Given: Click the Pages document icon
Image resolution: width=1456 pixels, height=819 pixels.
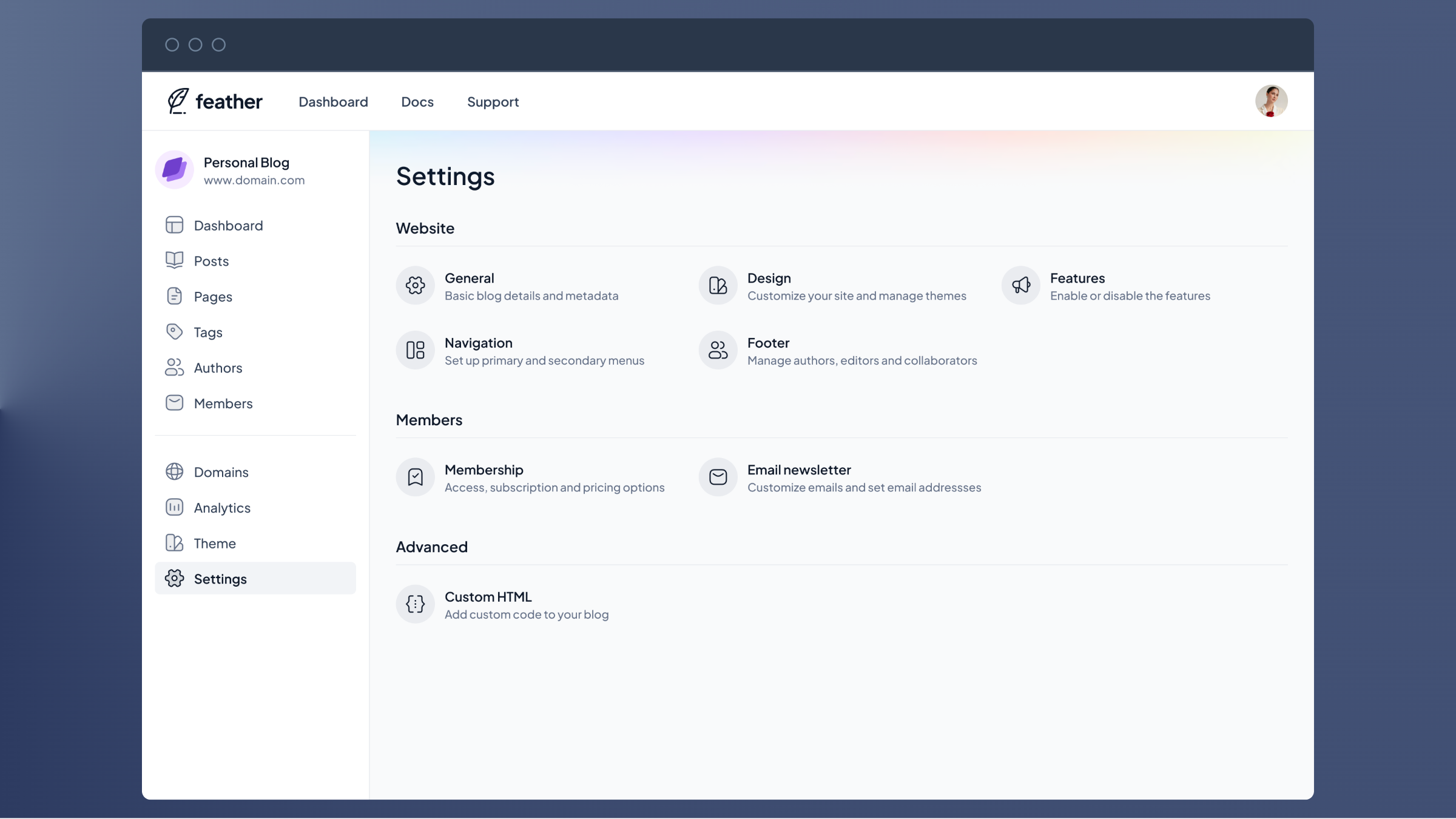Looking at the screenshot, I should coord(174,296).
